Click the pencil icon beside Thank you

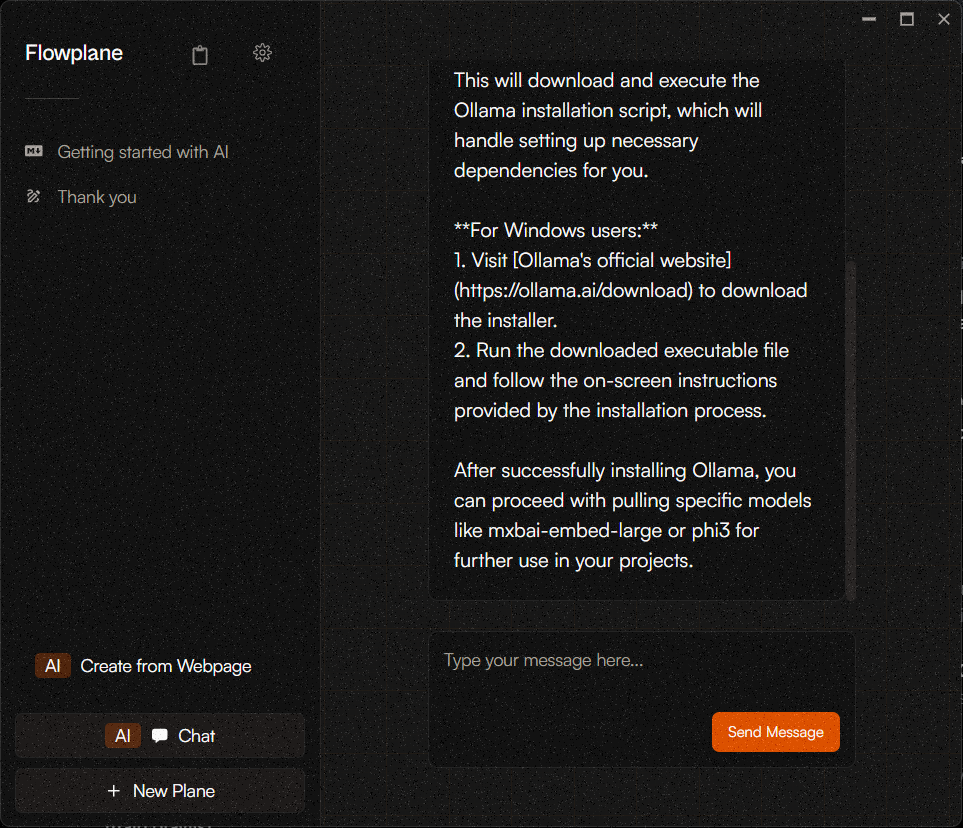[34, 197]
